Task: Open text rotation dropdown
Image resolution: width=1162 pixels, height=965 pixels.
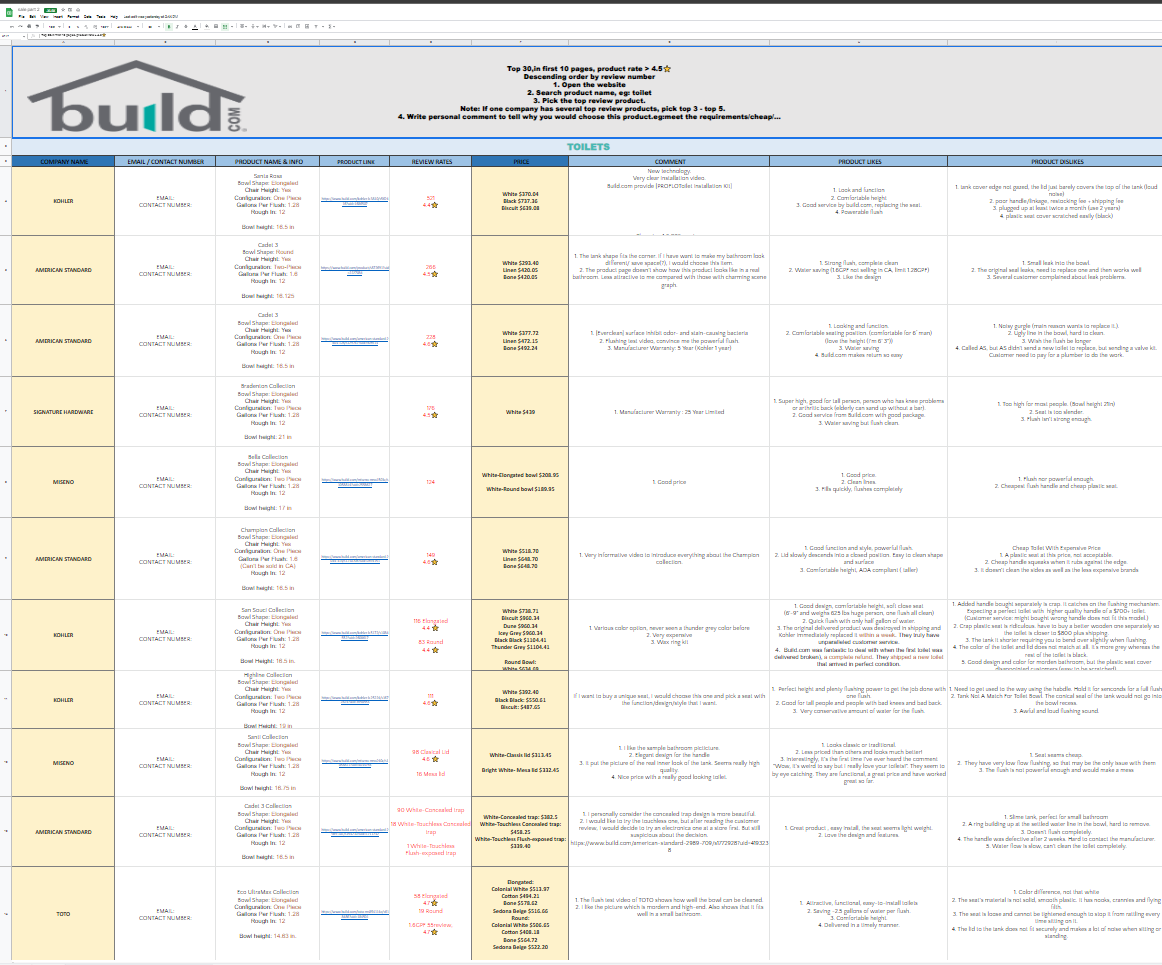Action: 276,27
